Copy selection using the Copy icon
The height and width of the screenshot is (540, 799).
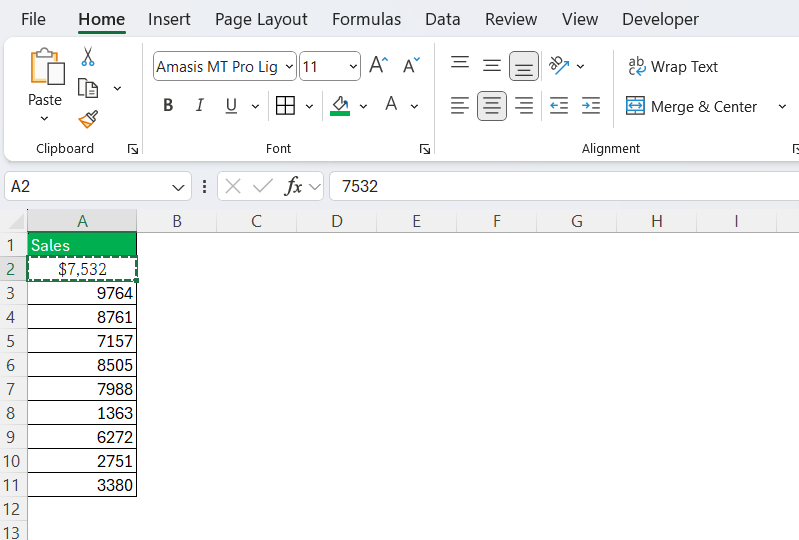(x=88, y=88)
